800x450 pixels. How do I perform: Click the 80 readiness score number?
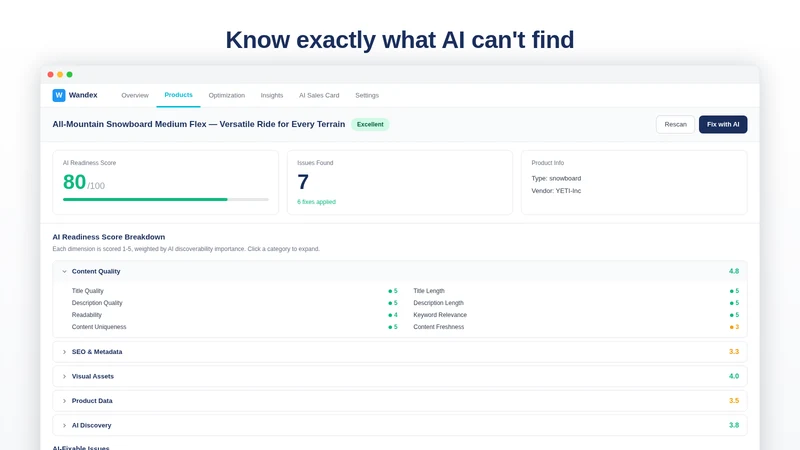74,182
